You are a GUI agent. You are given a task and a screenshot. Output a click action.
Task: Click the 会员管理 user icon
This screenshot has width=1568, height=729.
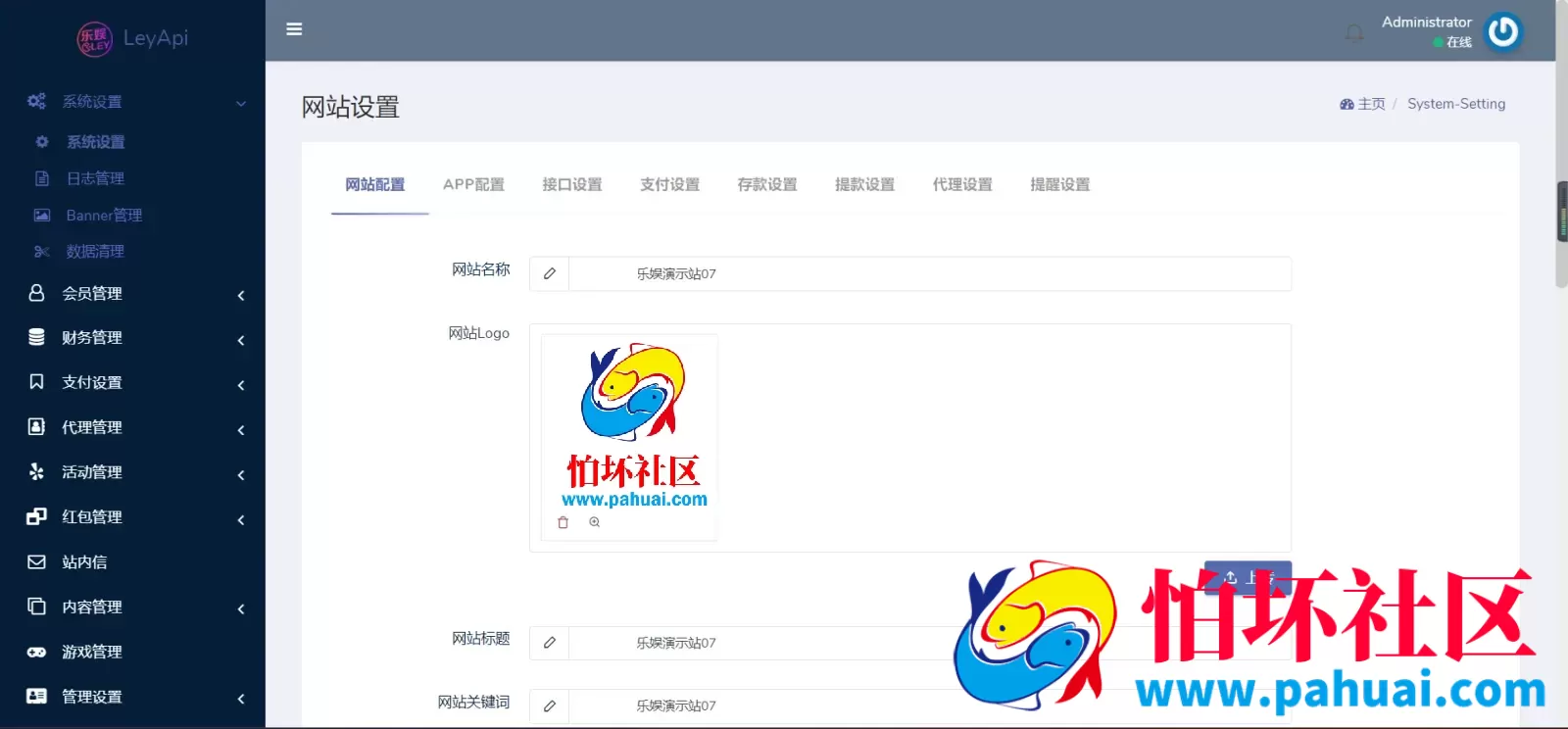(36, 293)
